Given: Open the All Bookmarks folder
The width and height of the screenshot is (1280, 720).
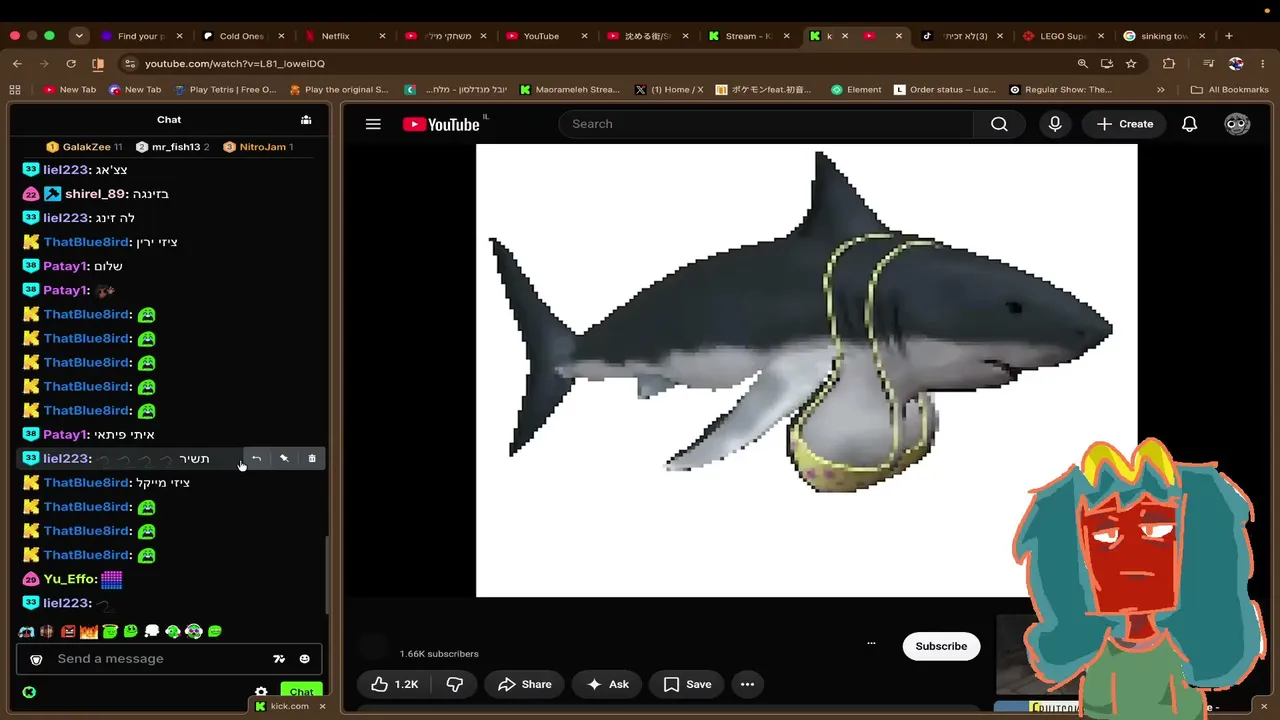Looking at the screenshot, I should click(x=1229, y=89).
